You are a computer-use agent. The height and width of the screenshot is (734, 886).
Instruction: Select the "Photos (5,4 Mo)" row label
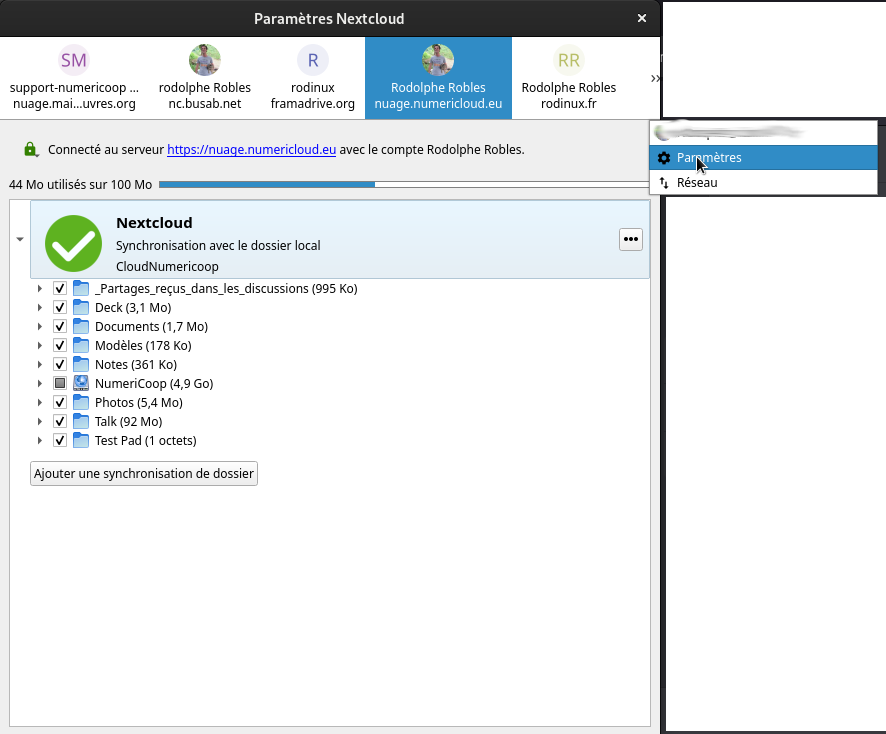point(139,402)
